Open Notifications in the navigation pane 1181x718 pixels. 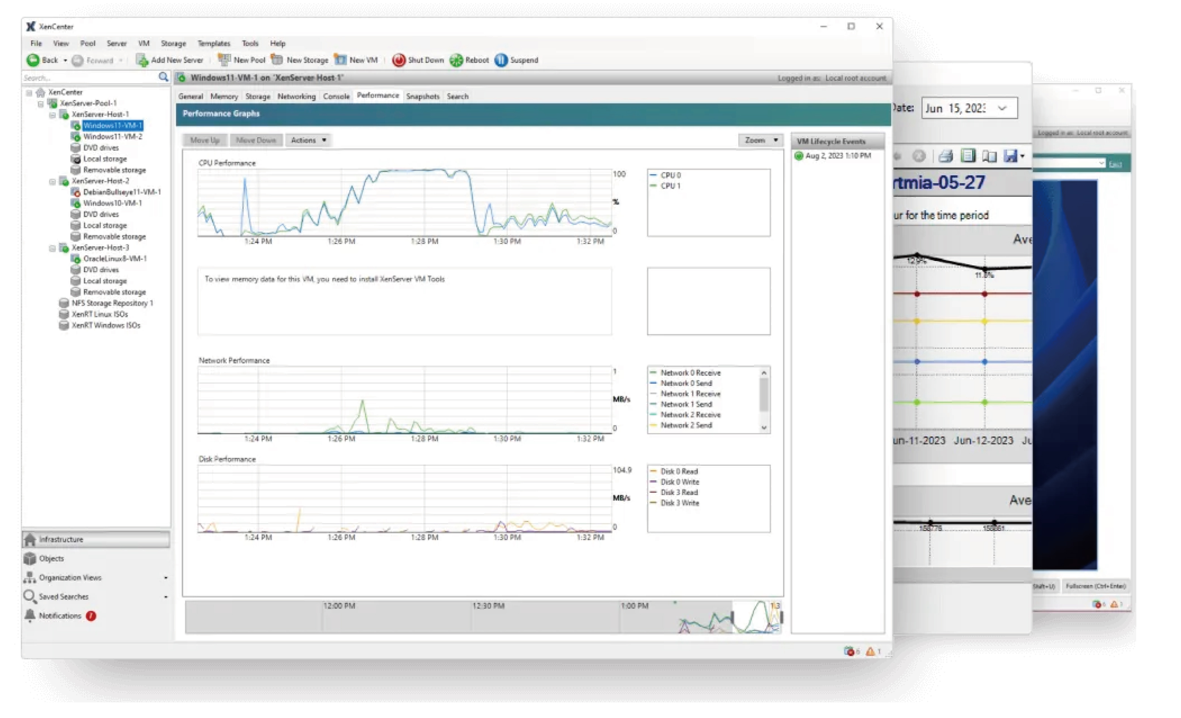(60, 616)
